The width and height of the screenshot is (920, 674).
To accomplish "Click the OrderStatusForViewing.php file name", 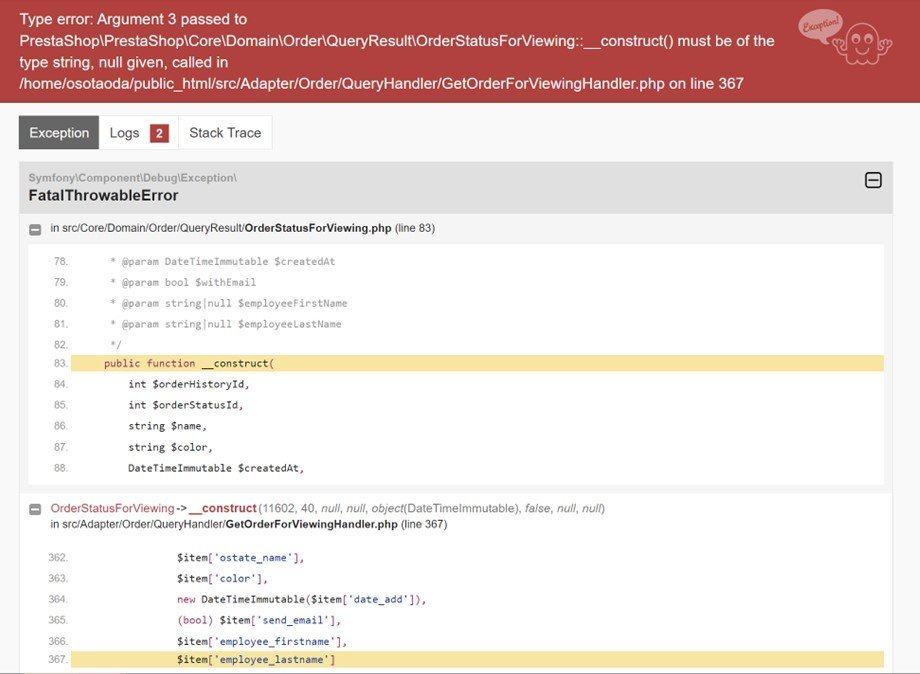I will 317,228.
